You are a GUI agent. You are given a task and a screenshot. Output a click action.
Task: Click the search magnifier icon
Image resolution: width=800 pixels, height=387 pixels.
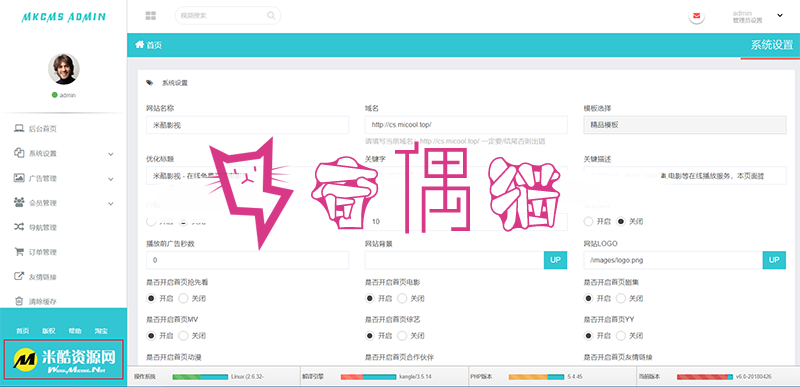[271, 16]
